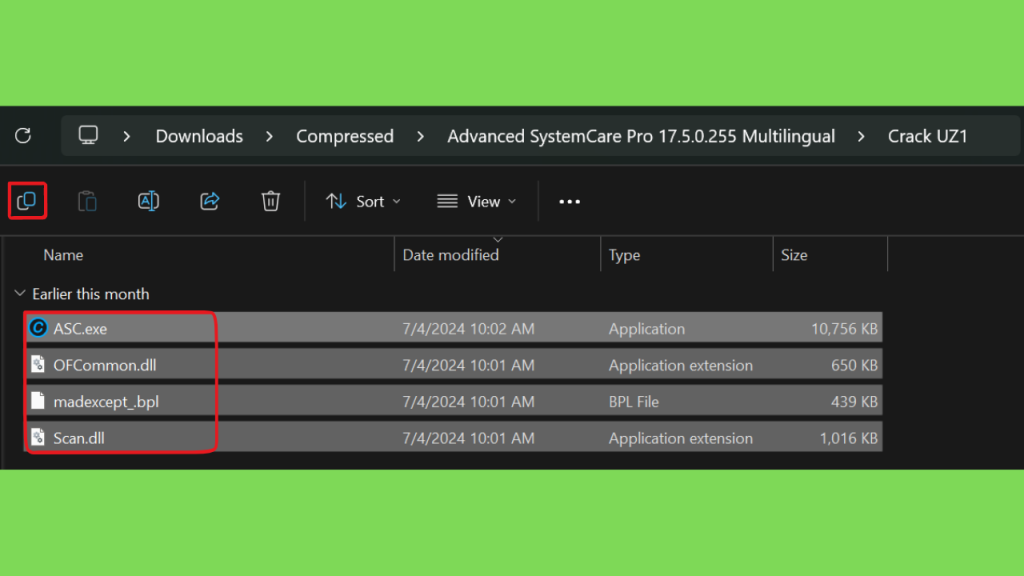Click the This PC monitor icon
Screen dimensions: 1024x576
click(88, 135)
